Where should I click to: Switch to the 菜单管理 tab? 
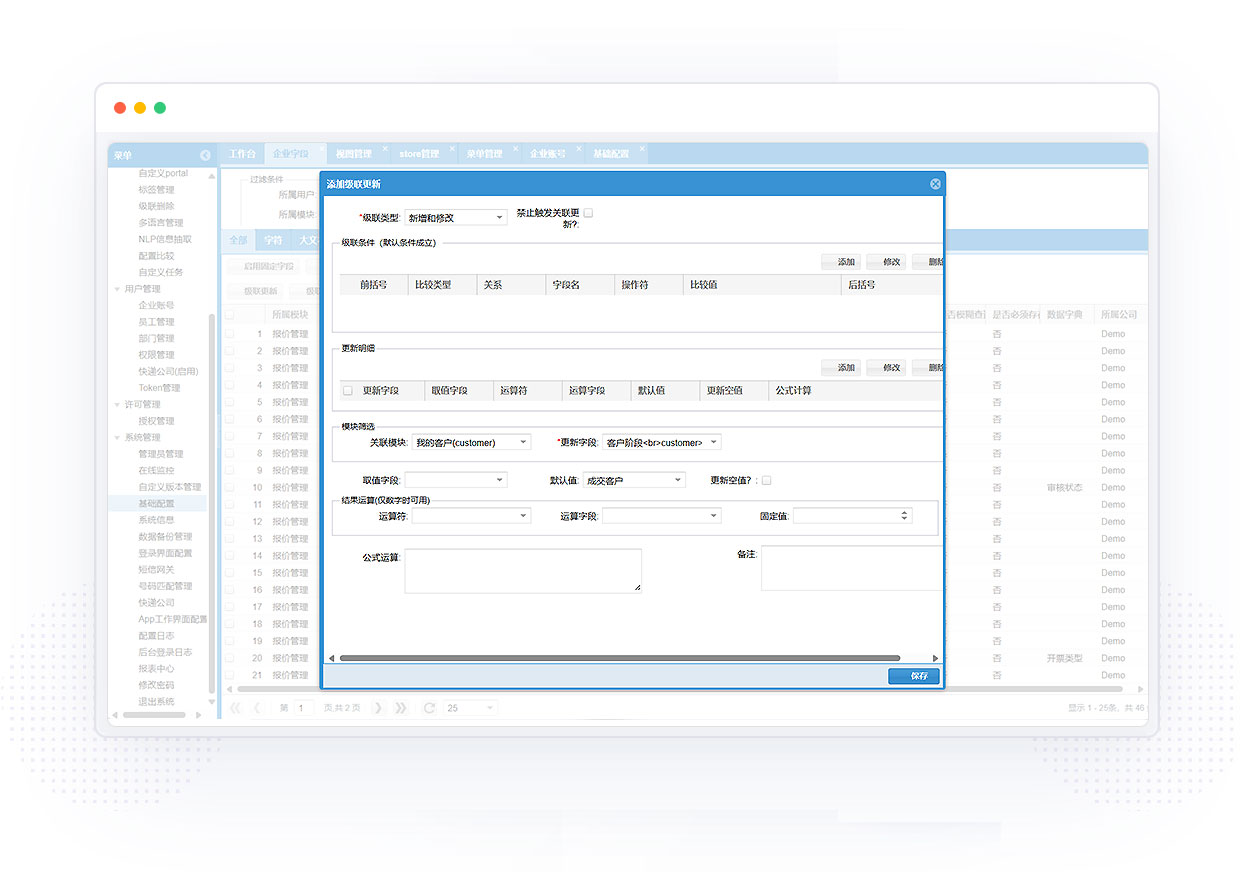[484, 154]
